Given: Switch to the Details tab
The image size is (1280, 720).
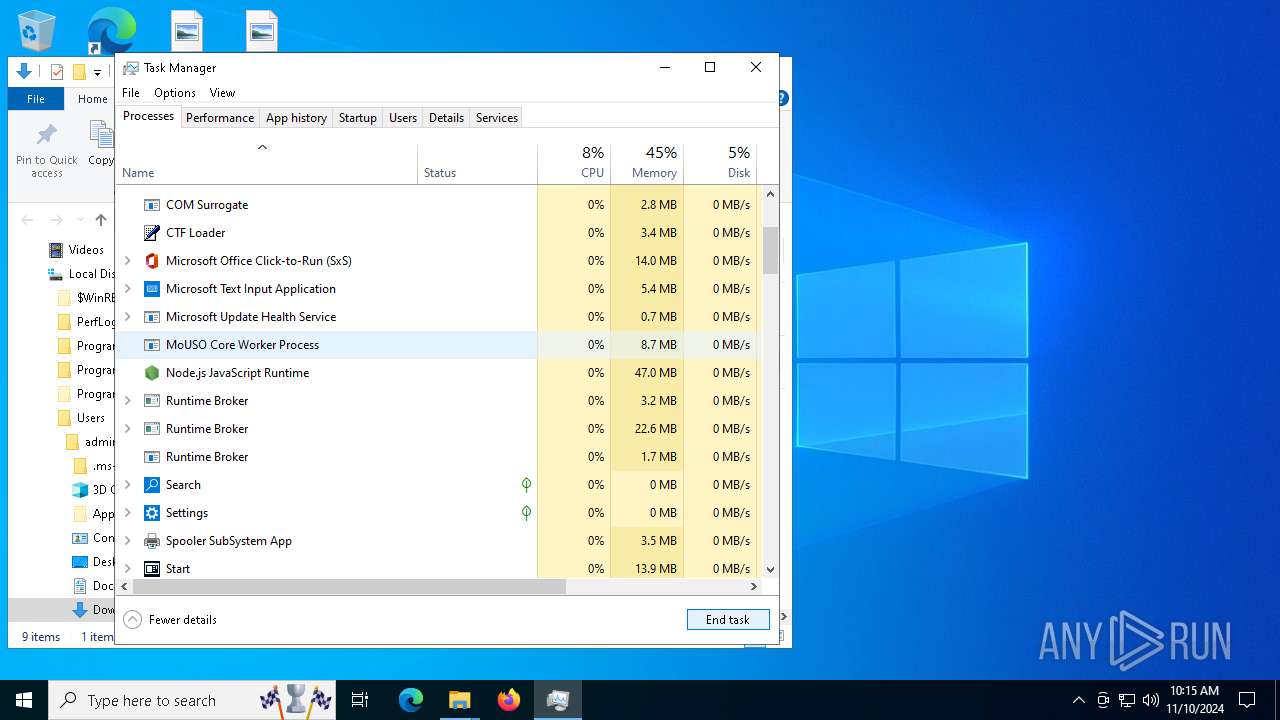Looking at the screenshot, I should (x=446, y=118).
